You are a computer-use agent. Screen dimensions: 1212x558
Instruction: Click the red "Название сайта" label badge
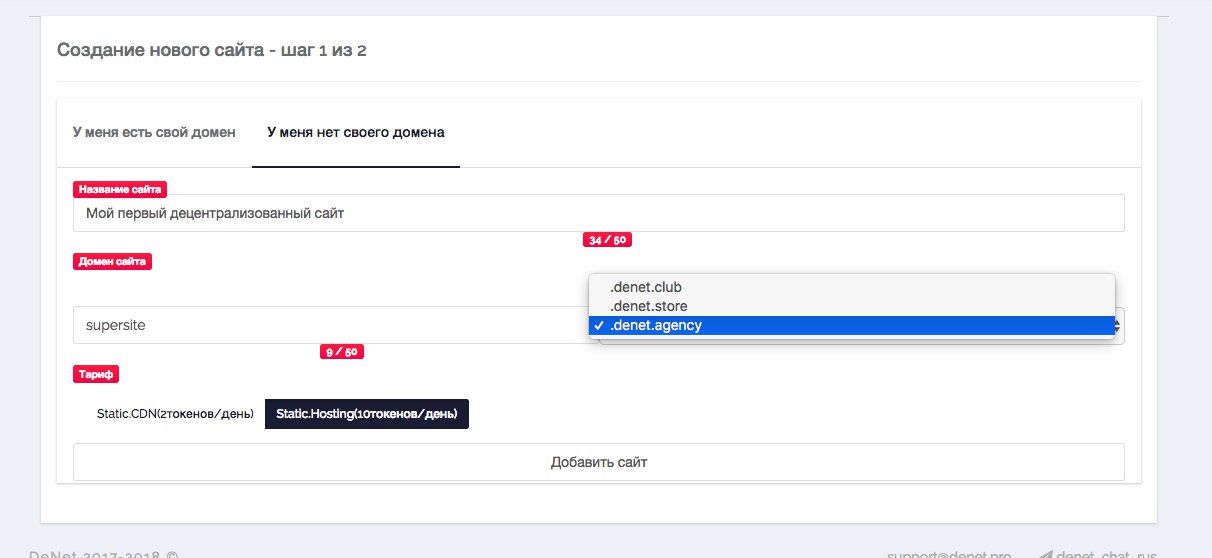(119, 188)
